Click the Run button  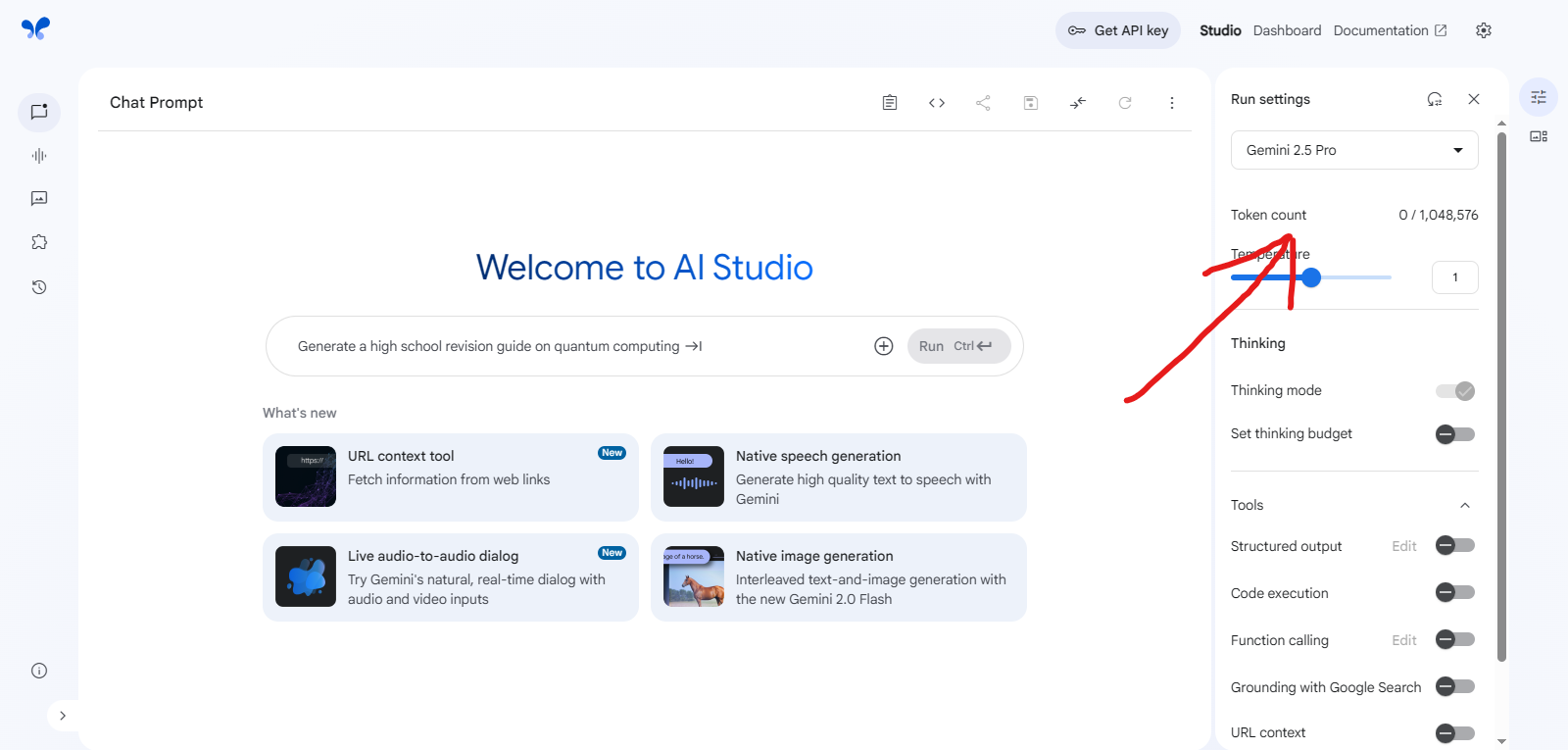(x=958, y=346)
